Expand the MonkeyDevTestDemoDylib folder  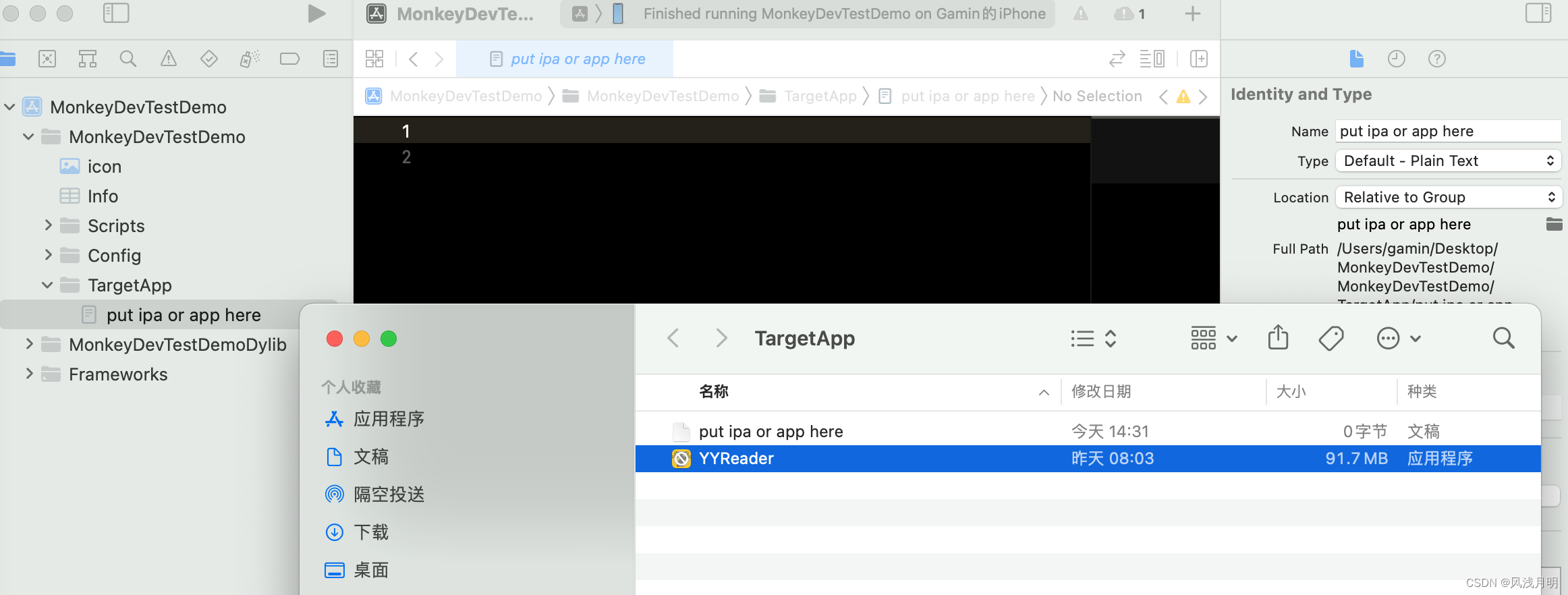[28, 344]
